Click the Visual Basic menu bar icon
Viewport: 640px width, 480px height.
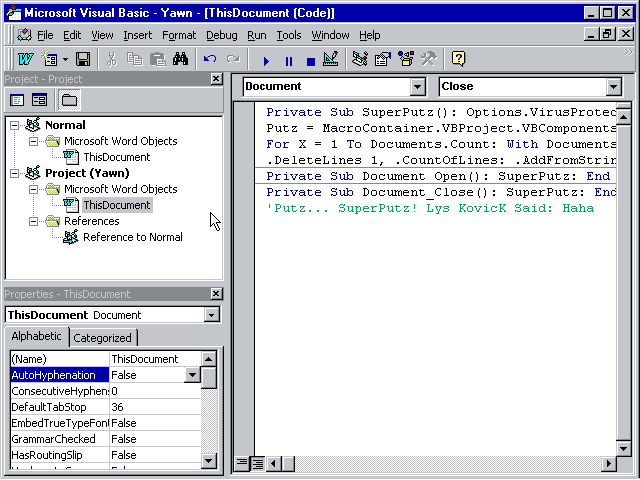(x=24, y=36)
